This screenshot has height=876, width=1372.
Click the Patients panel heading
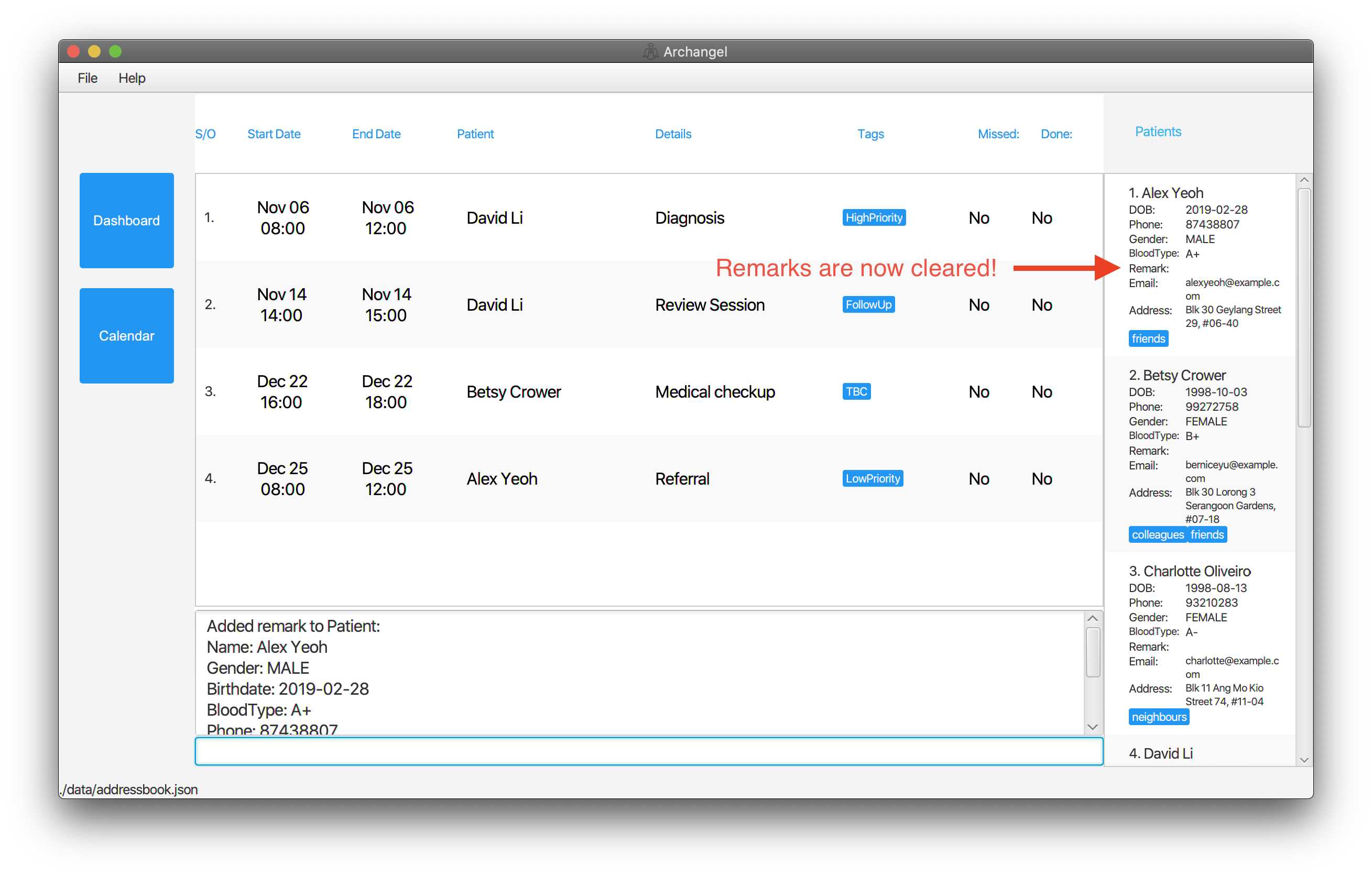click(x=1158, y=132)
